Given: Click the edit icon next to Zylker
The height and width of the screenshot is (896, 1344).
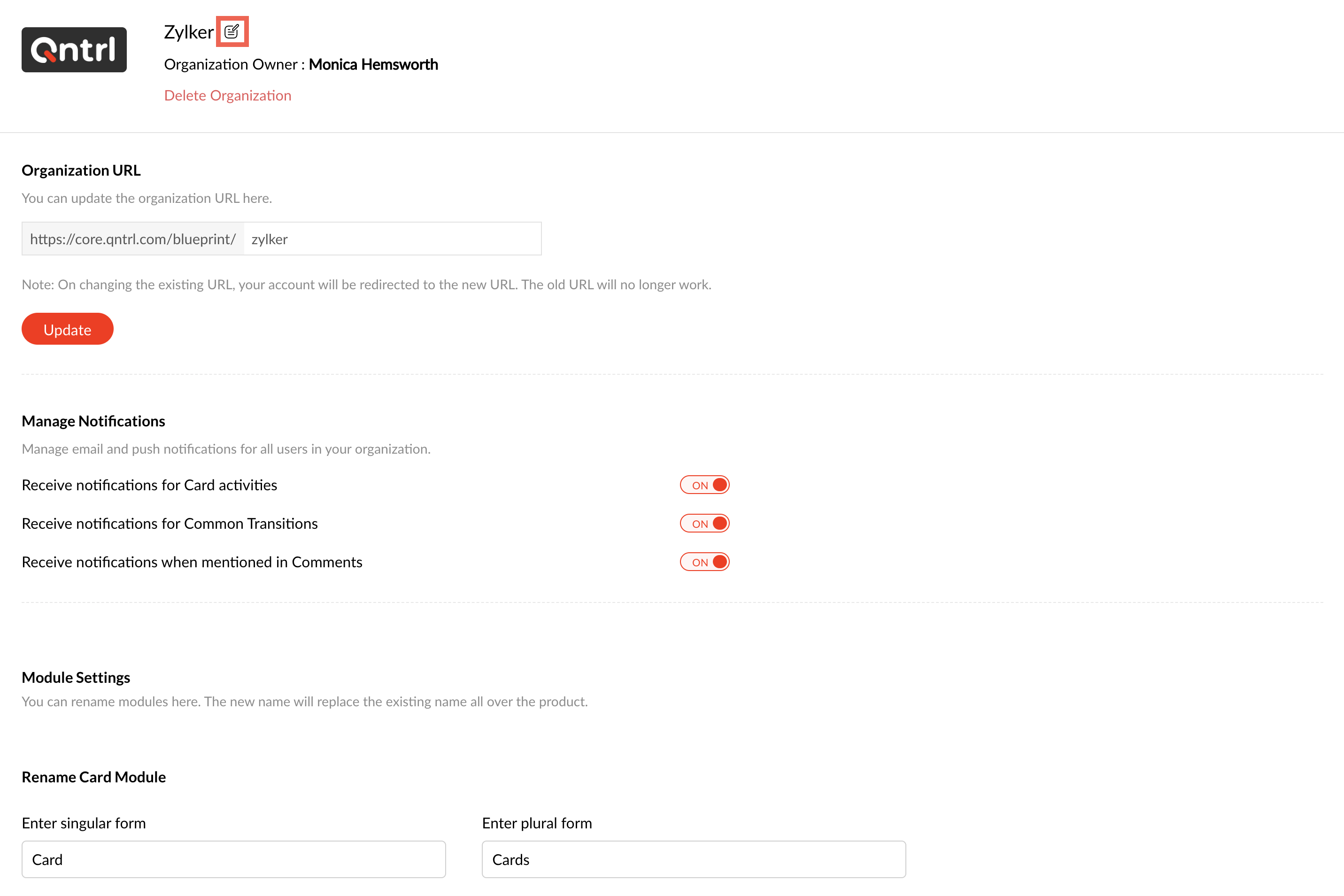Looking at the screenshot, I should click(x=232, y=31).
